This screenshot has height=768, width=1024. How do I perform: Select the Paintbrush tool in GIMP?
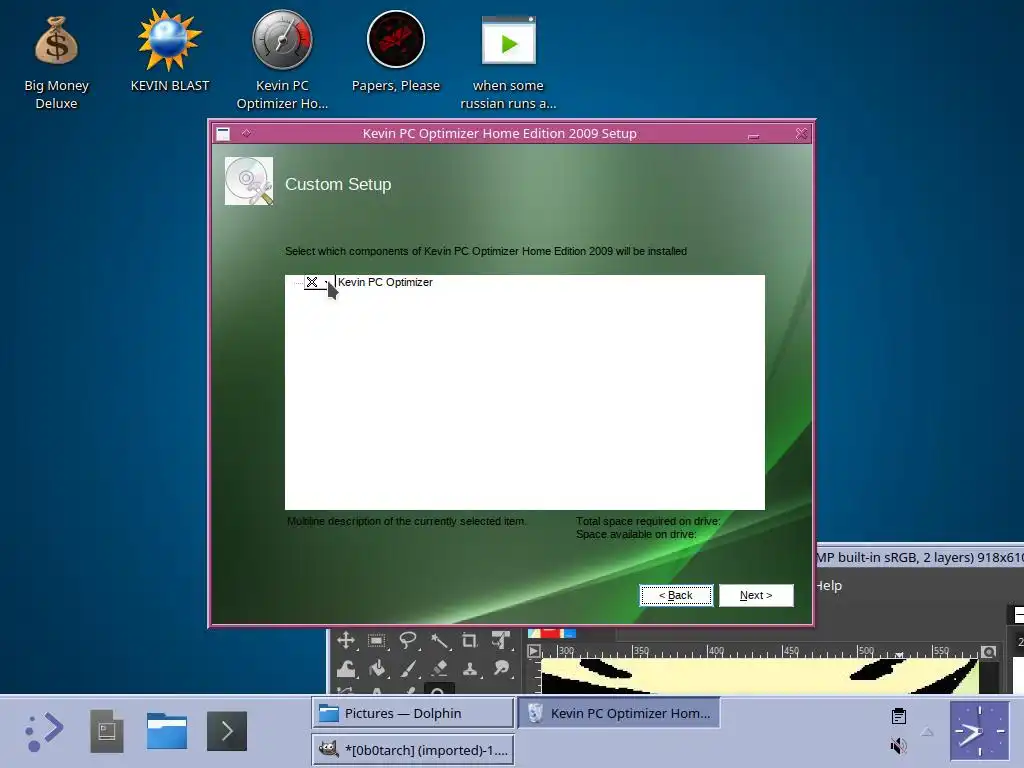click(x=408, y=669)
